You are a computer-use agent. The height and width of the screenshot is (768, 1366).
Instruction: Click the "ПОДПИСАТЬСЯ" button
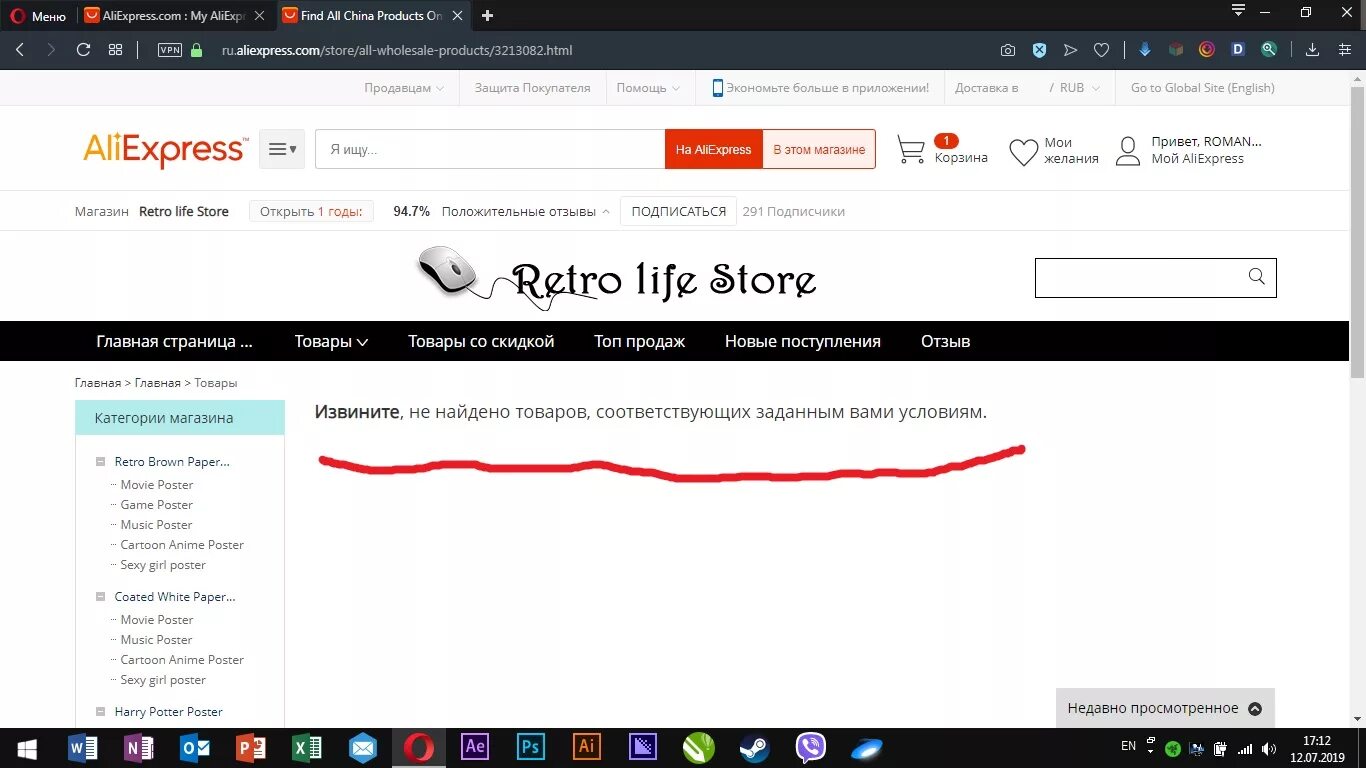(678, 211)
